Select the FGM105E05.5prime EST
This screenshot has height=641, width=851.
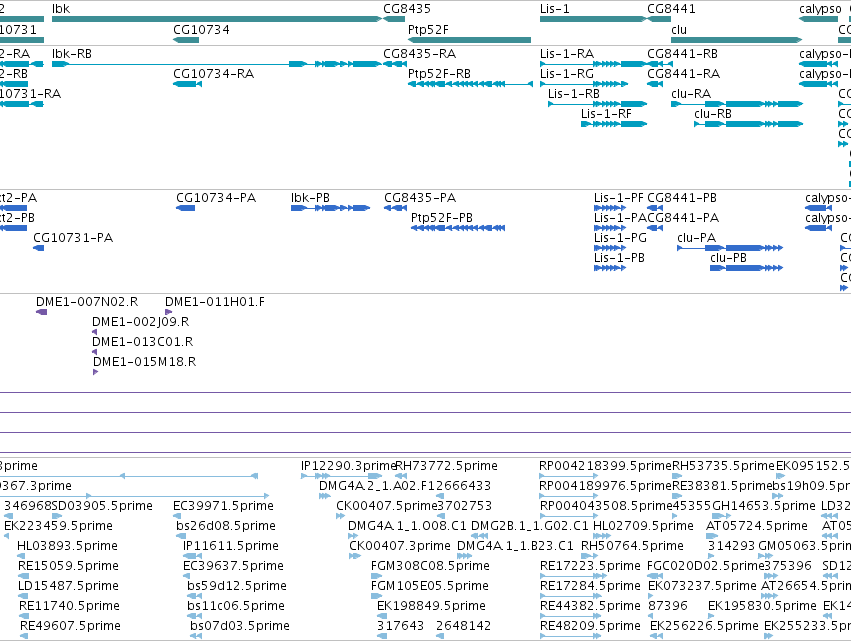[377, 596]
